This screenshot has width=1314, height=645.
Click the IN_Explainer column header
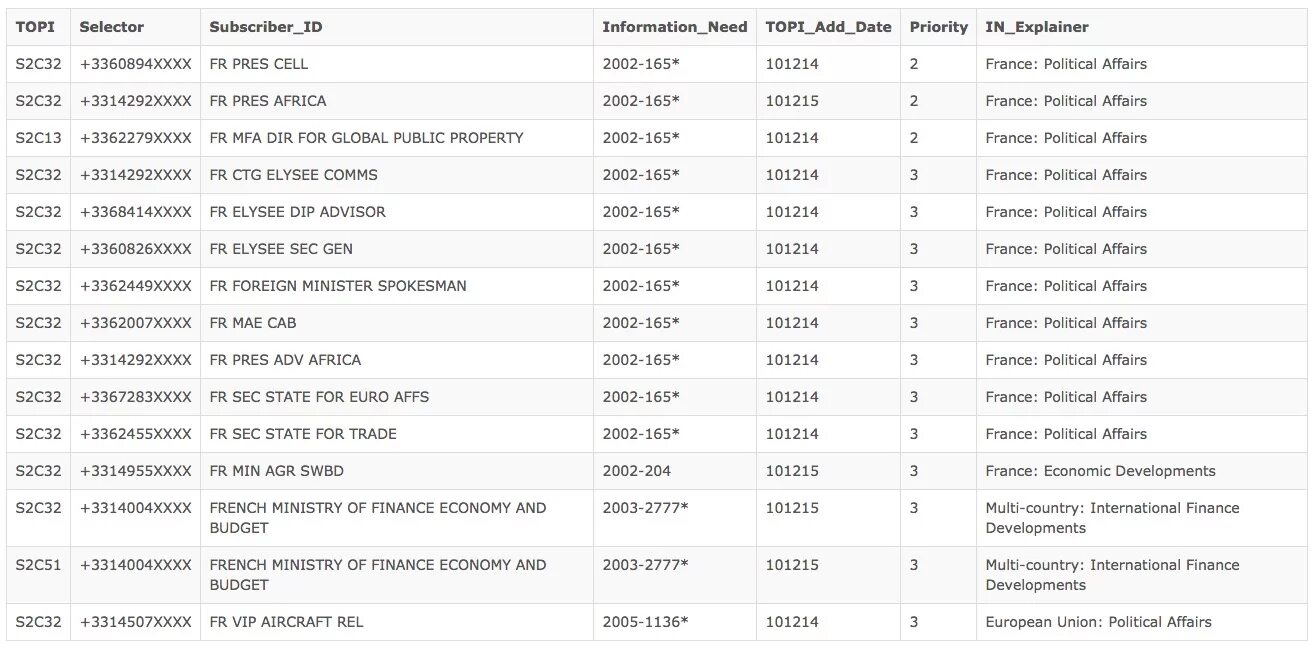tap(1036, 27)
